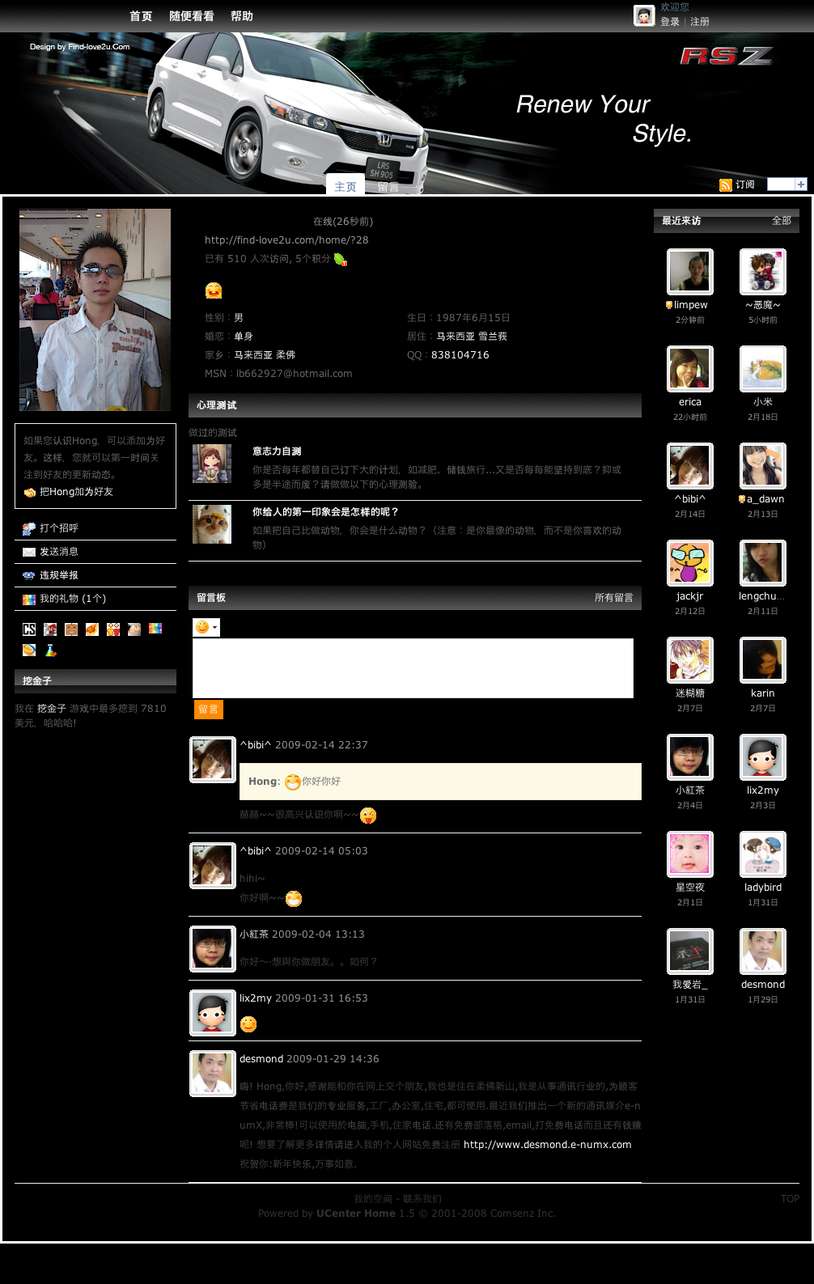Open 星空夜 baby photo avatar
Screen dimensions: 814x1284
[690, 854]
